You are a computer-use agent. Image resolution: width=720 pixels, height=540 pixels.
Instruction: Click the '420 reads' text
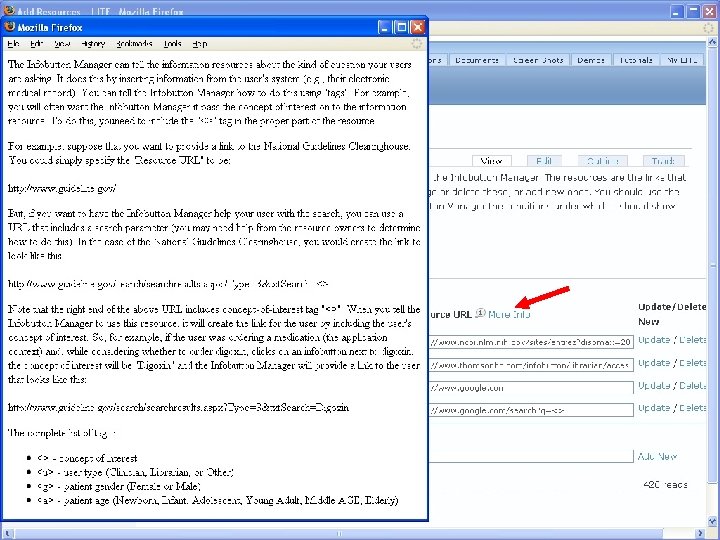tap(665, 484)
